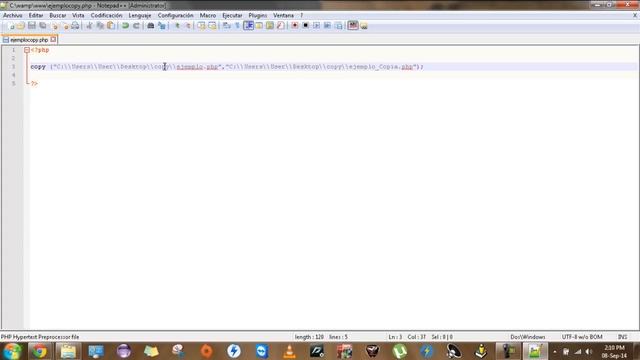This screenshot has width=640, height=360.
Task: Create a new file from the toolbar
Action: click(11, 26)
